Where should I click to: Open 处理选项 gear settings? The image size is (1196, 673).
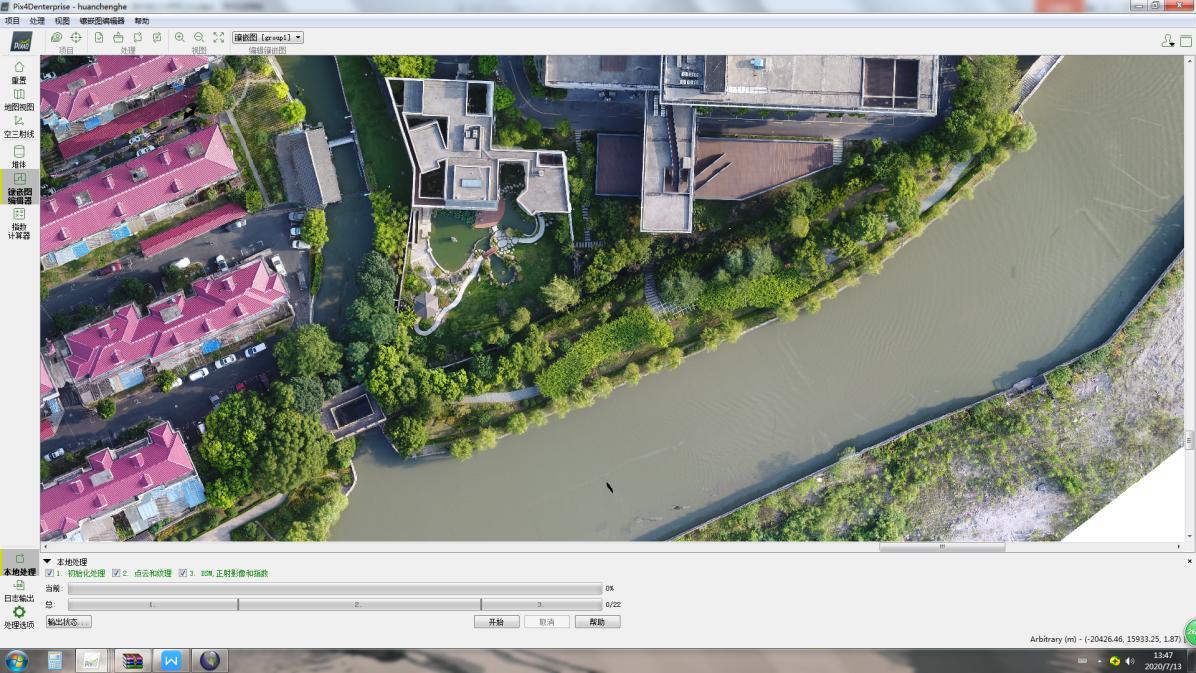[19, 618]
